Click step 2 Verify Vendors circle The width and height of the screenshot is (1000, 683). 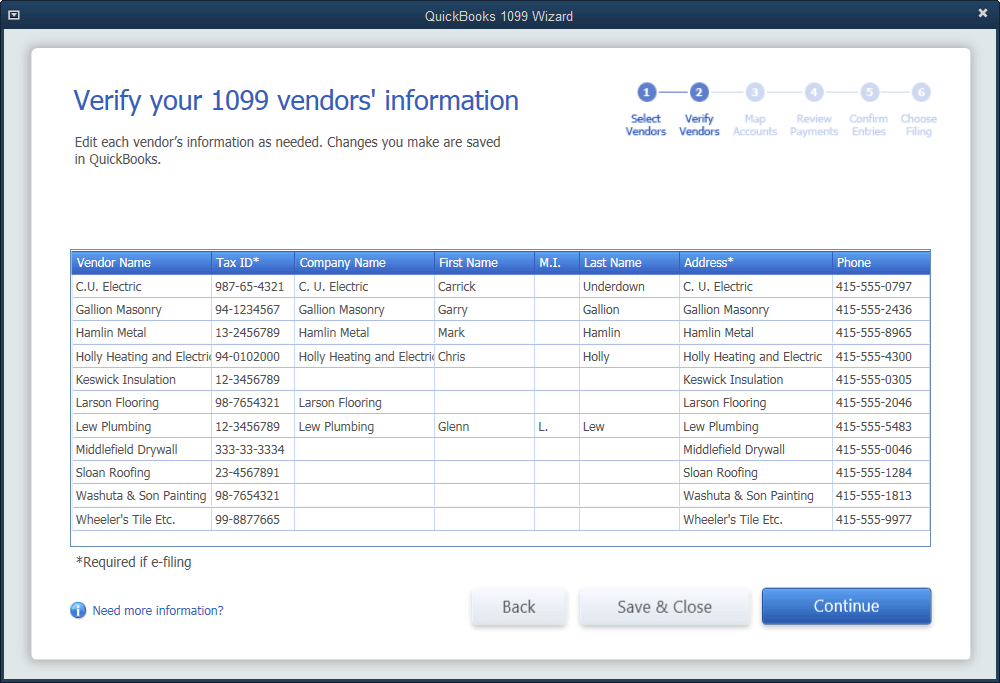pyautogui.click(x=698, y=92)
